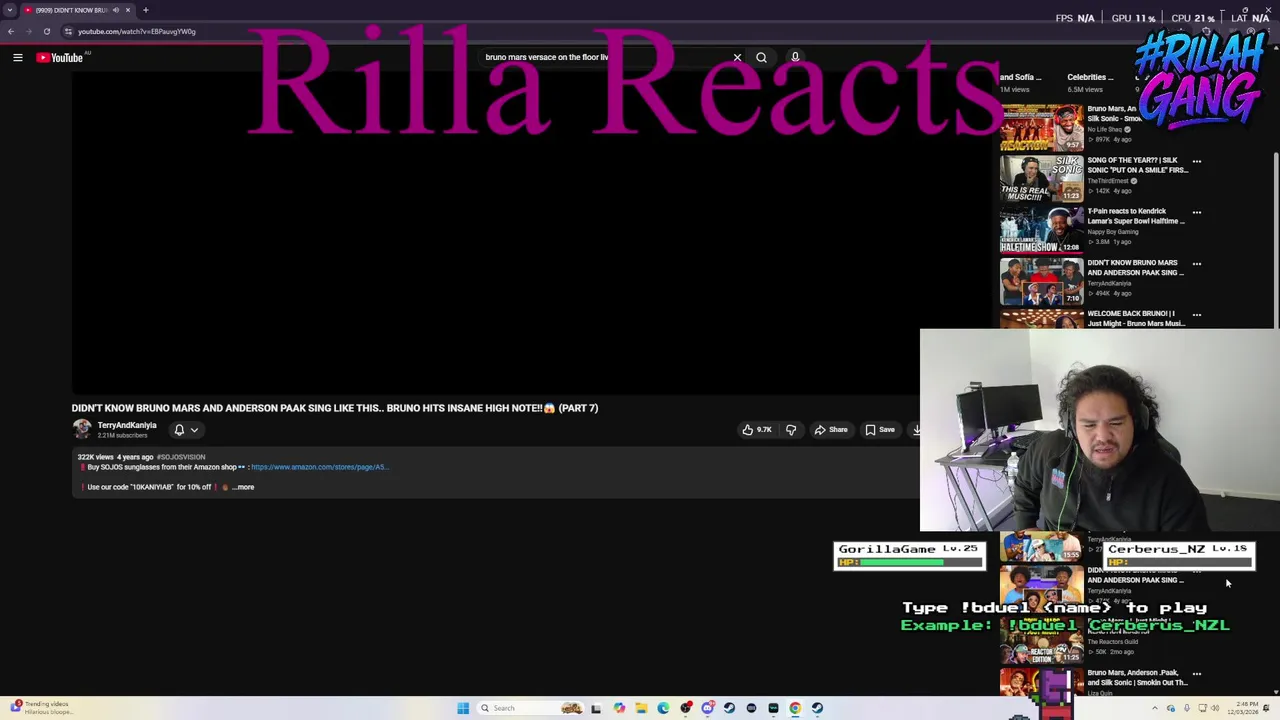Open Bruno Mars Smokin Out The video title
The width and height of the screenshot is (1280, 720).
click(1137, 678)
